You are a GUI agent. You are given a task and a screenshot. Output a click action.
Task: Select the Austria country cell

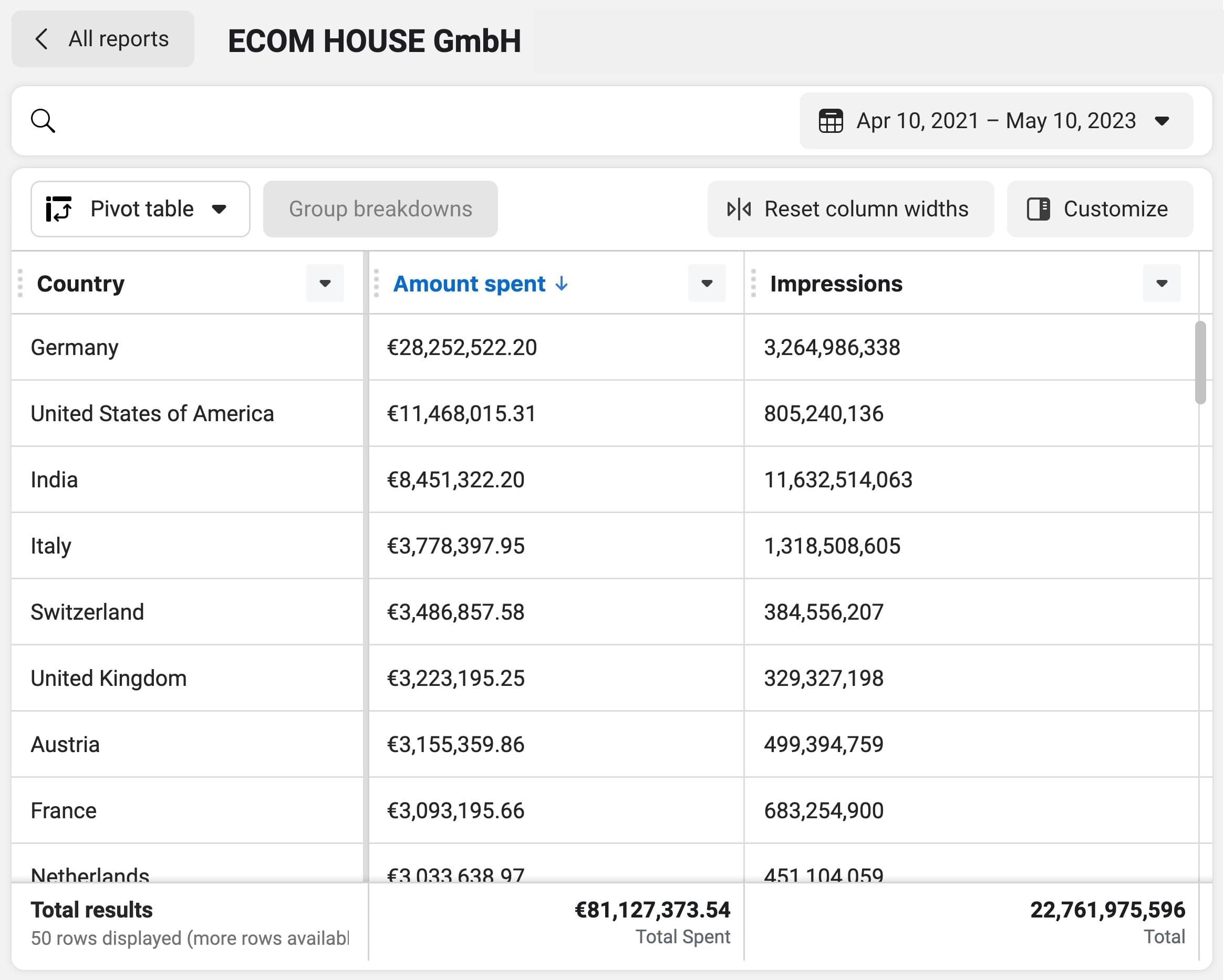coord(188,745)
